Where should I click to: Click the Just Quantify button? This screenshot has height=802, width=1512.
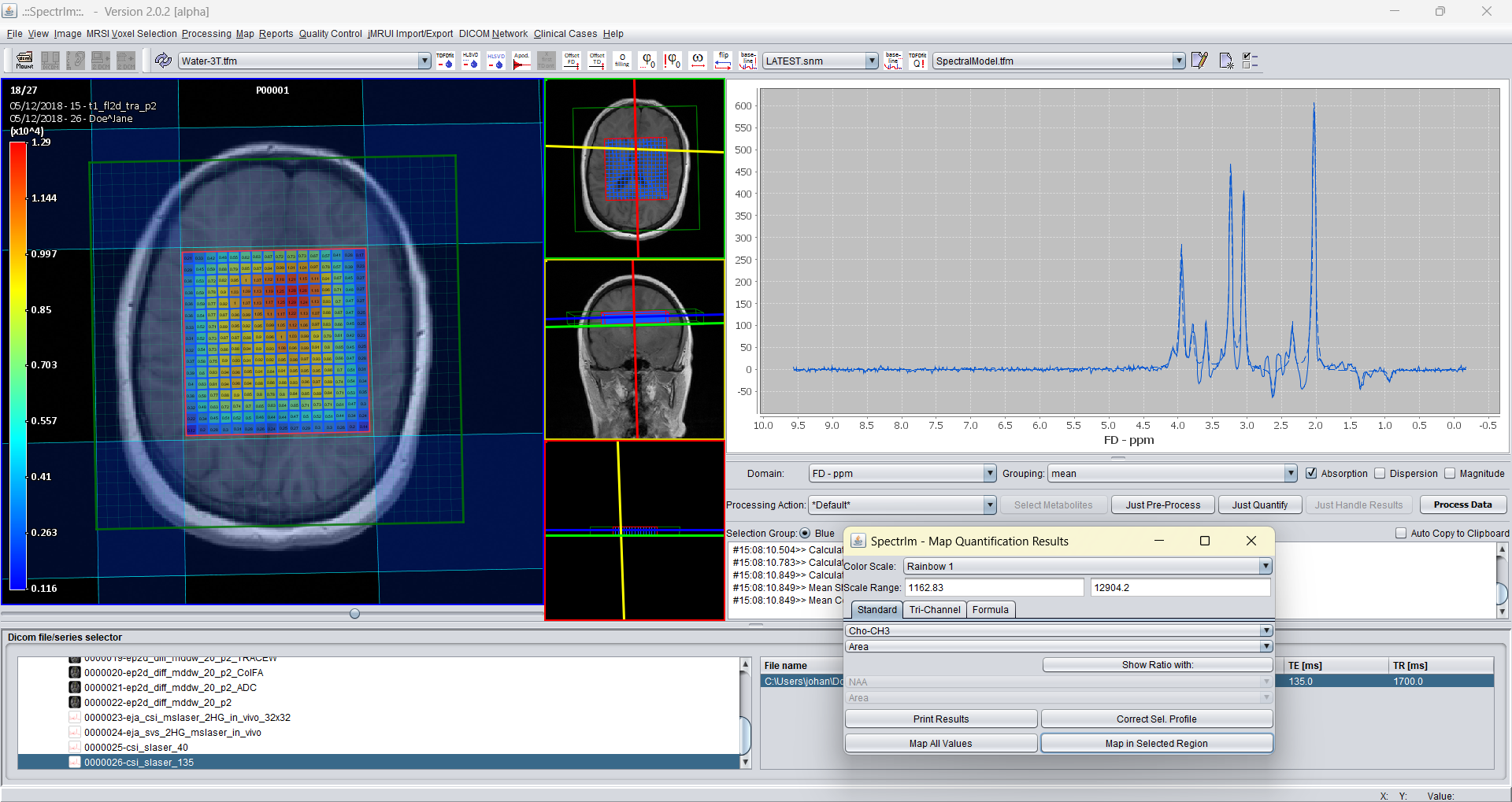pos(1259,504)
